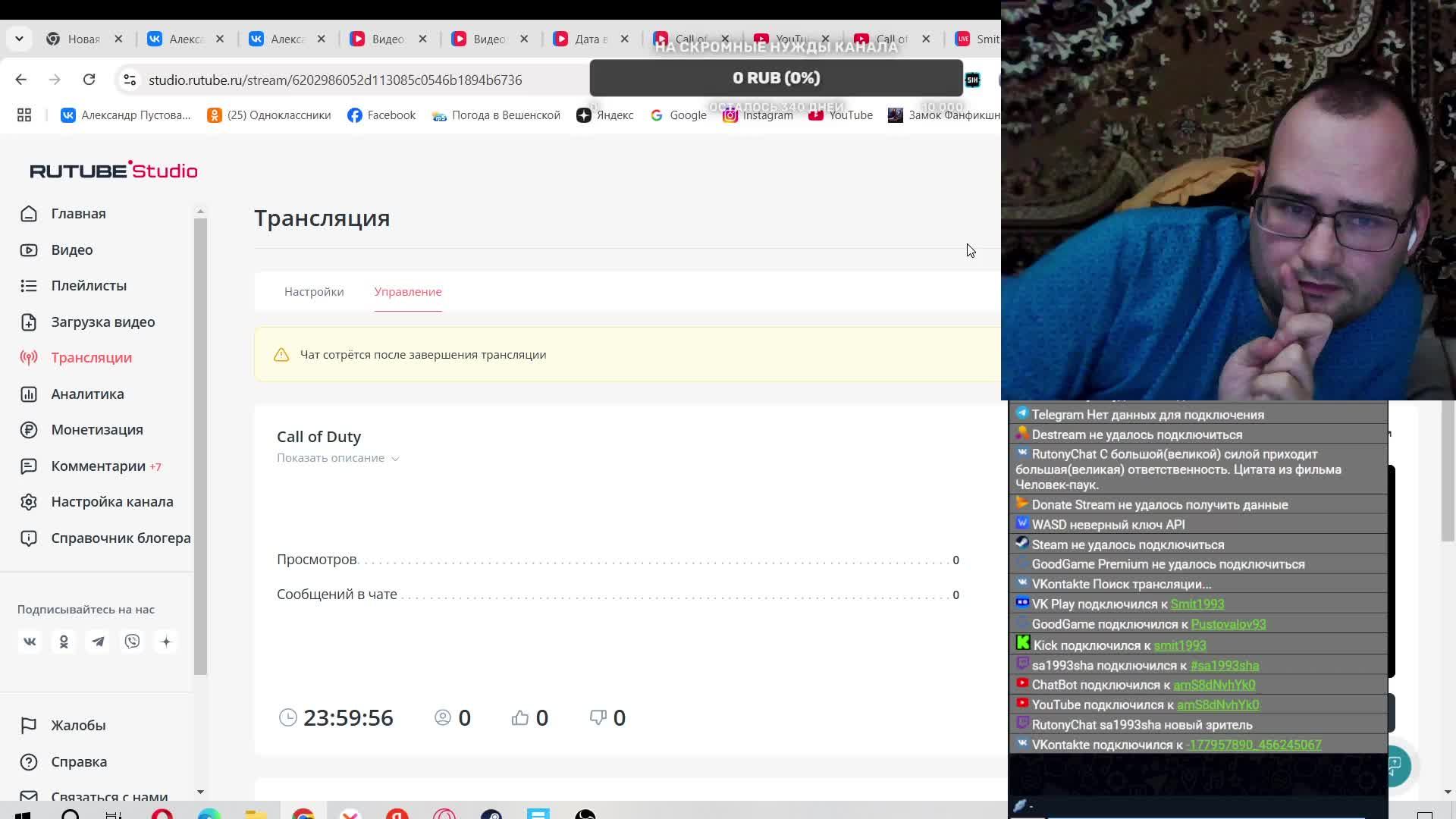This screenshot has height=819, width=1456.
Task: Click the Telegram social icon
Action: tap(98, 642)
